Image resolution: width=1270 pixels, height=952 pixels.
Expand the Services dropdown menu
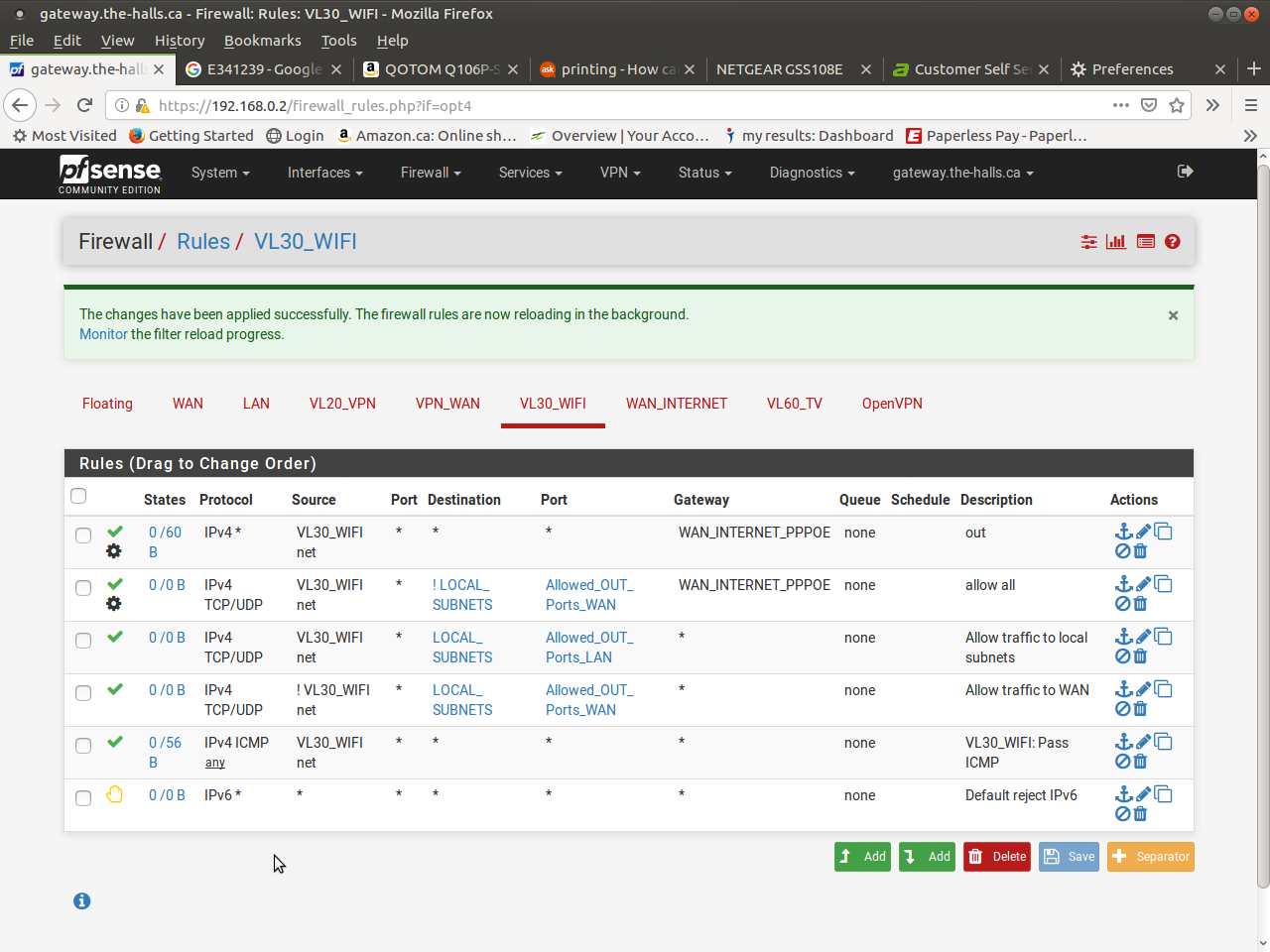tap(530, 173)
